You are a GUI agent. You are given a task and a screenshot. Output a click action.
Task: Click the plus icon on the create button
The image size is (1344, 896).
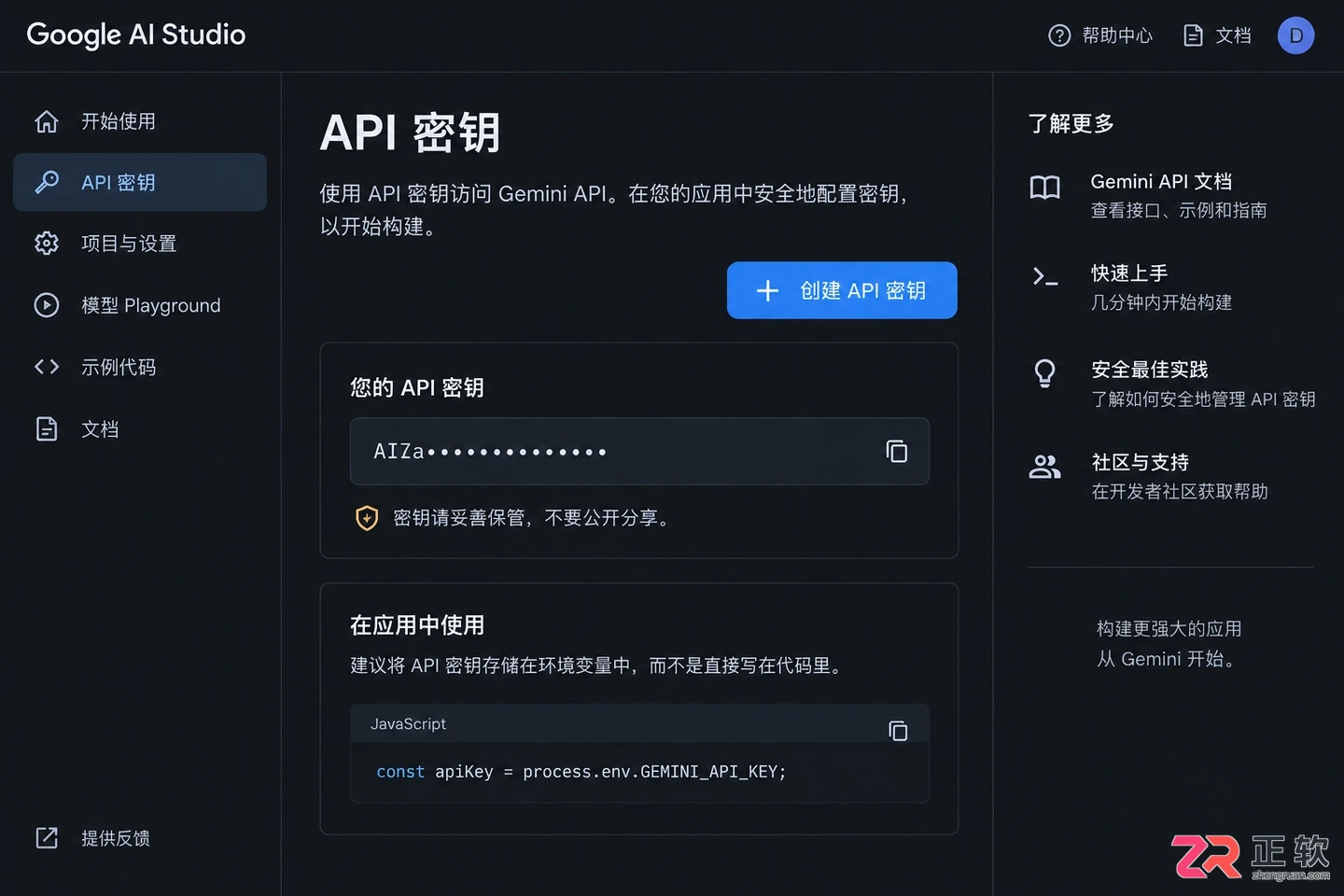767,291
